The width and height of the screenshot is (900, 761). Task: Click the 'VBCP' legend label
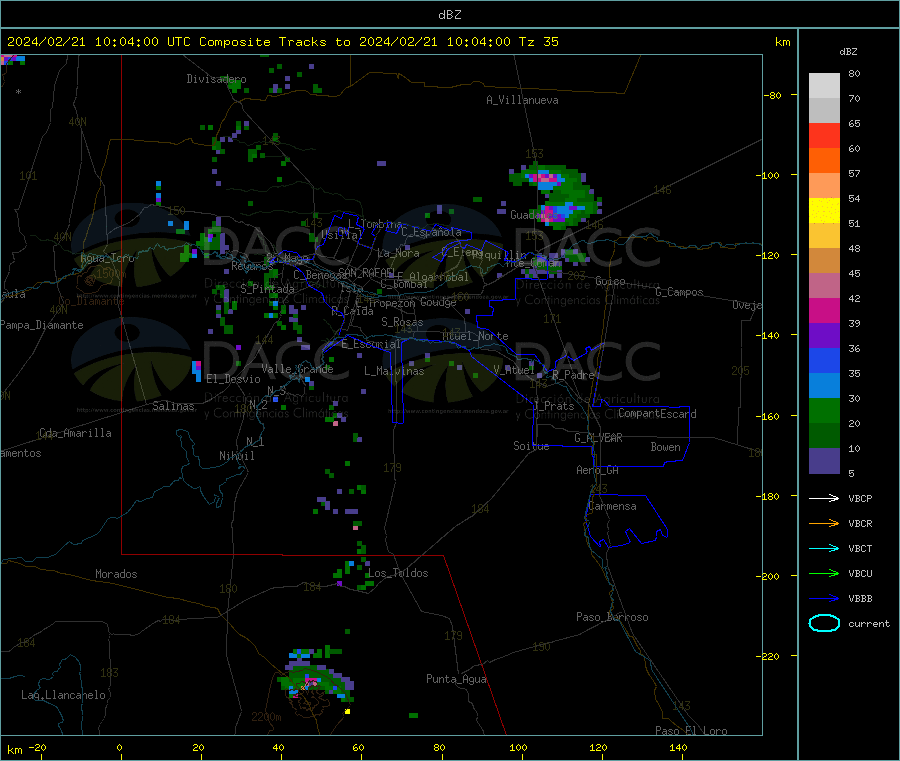pos(860,498)
